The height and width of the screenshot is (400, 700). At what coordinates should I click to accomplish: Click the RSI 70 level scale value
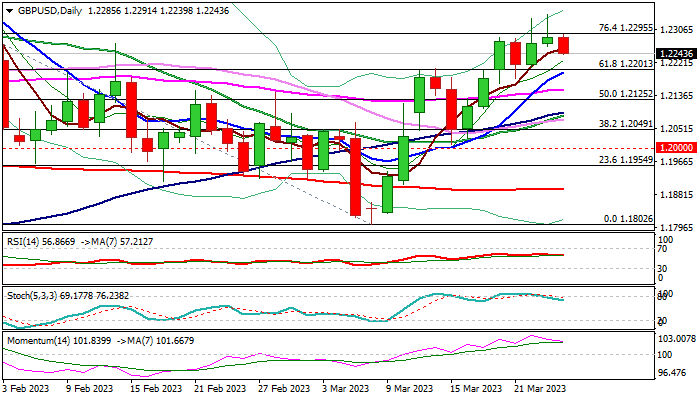coord(663,249)
